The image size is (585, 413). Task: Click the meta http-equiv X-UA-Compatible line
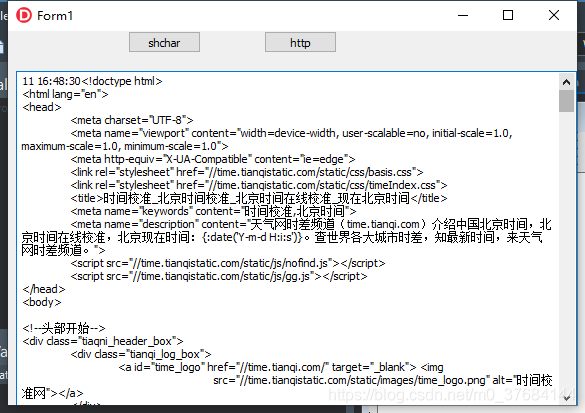click(213, 159)
